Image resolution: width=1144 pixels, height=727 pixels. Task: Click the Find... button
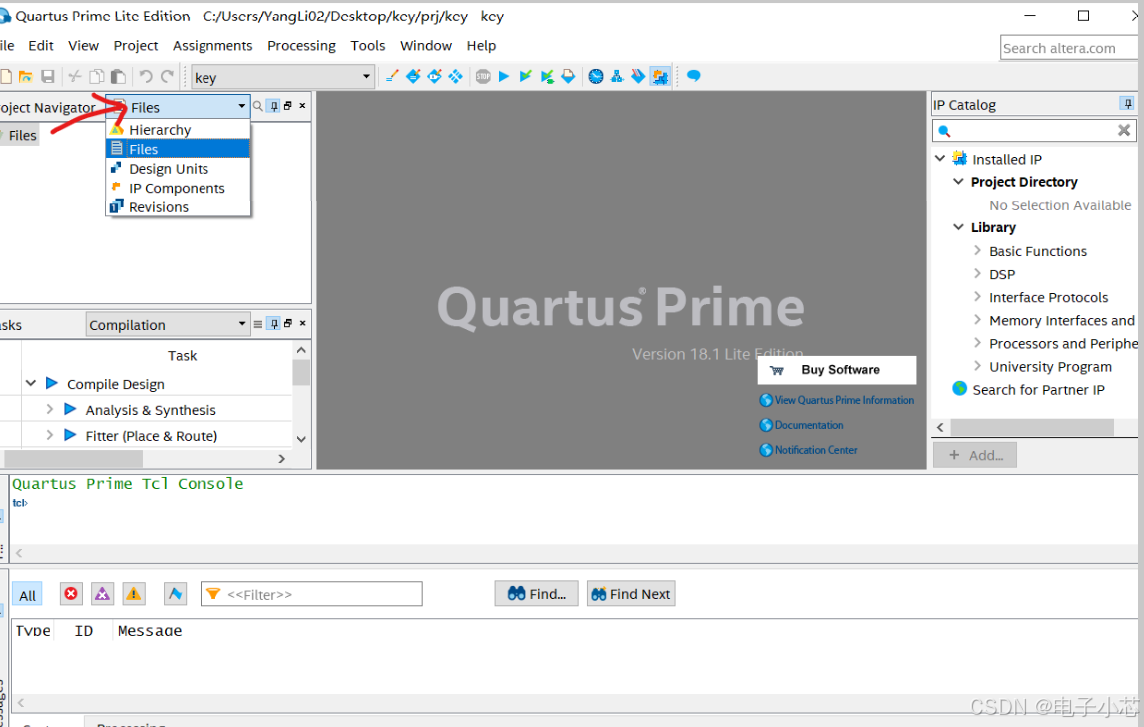pyautogui.click(x=536, y=593)
